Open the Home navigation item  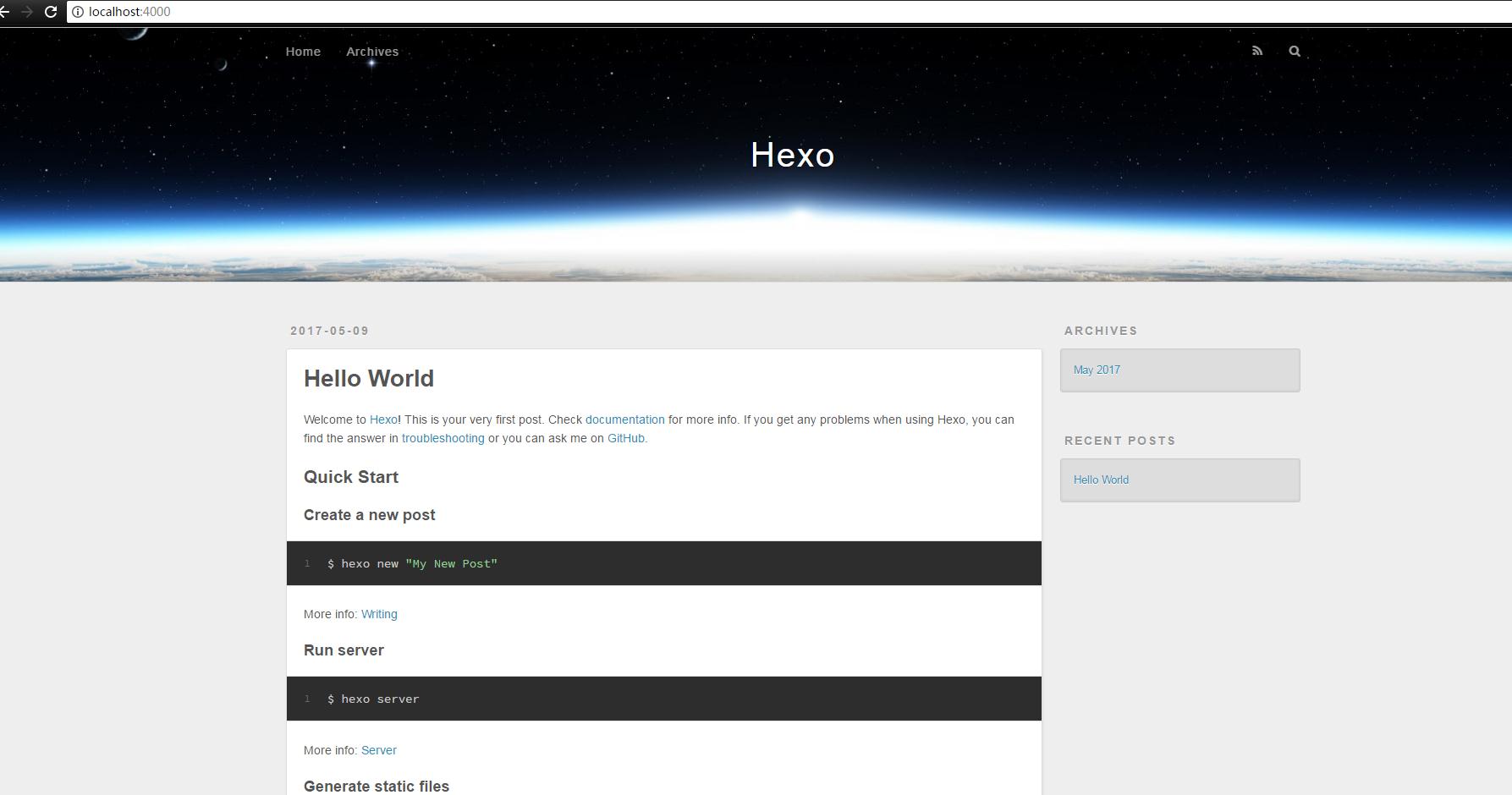(x=303, y=52)
